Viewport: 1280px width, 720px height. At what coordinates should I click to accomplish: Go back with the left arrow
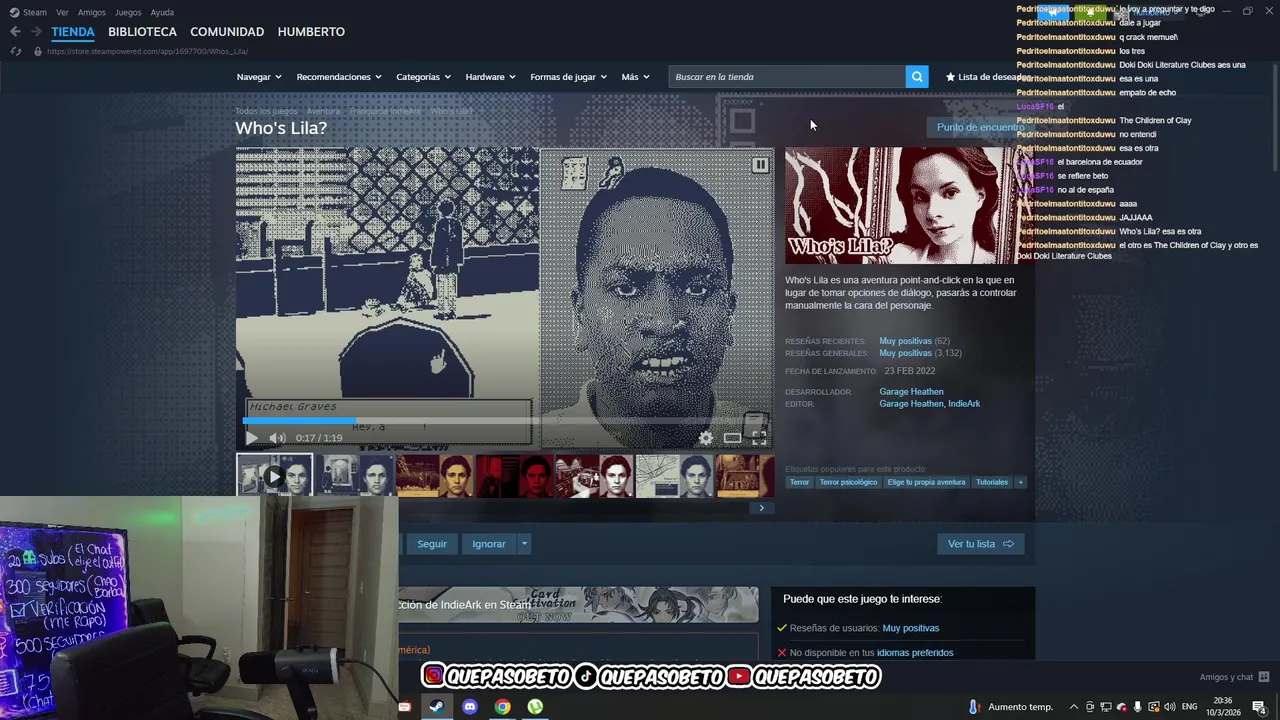[15, 32]
